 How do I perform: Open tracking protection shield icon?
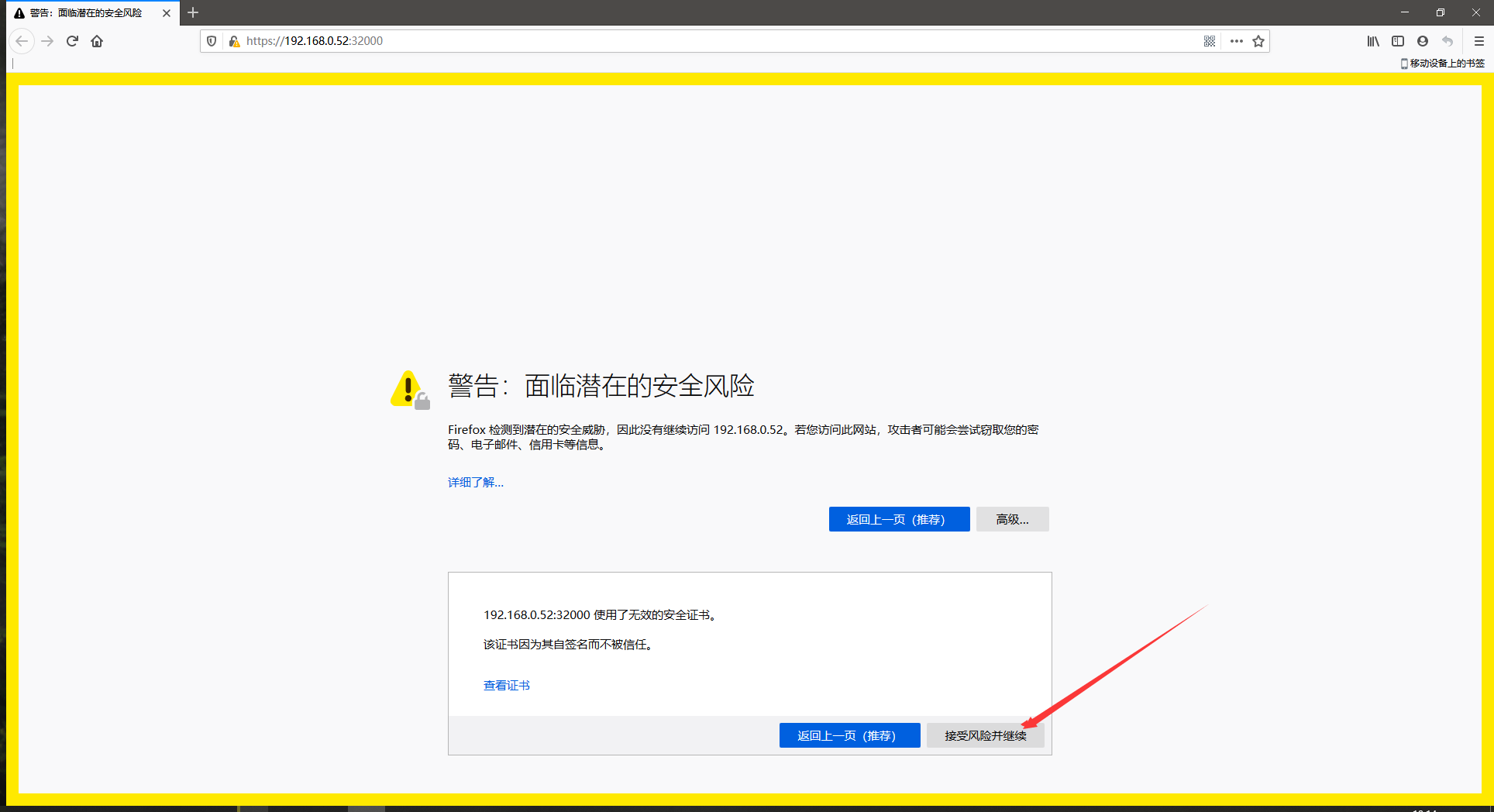[212, 41]
